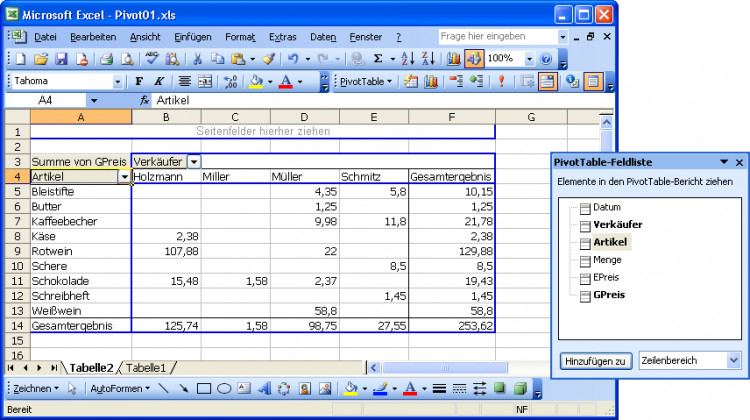
Task: Click the Merge and Center icon
Action: tap(206, 82)
